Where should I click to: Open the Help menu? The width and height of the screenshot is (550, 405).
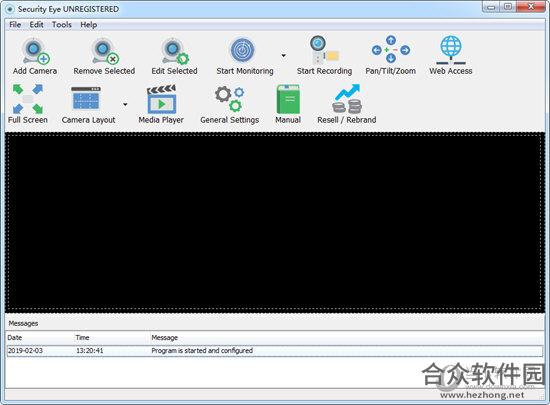(88, 25)
